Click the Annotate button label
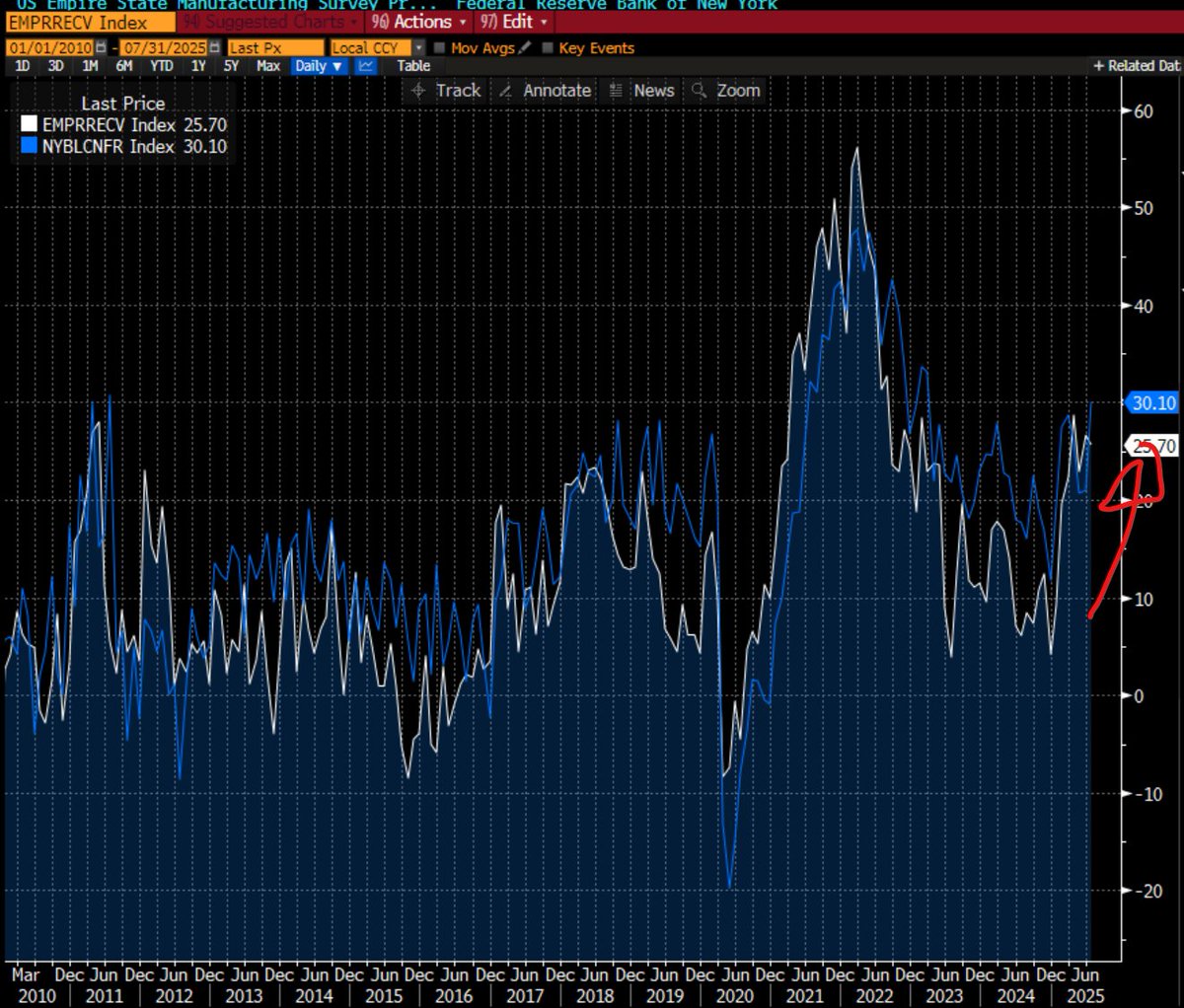The width and height of the screenshot is (1184, 1008). [x=557, y=90]
